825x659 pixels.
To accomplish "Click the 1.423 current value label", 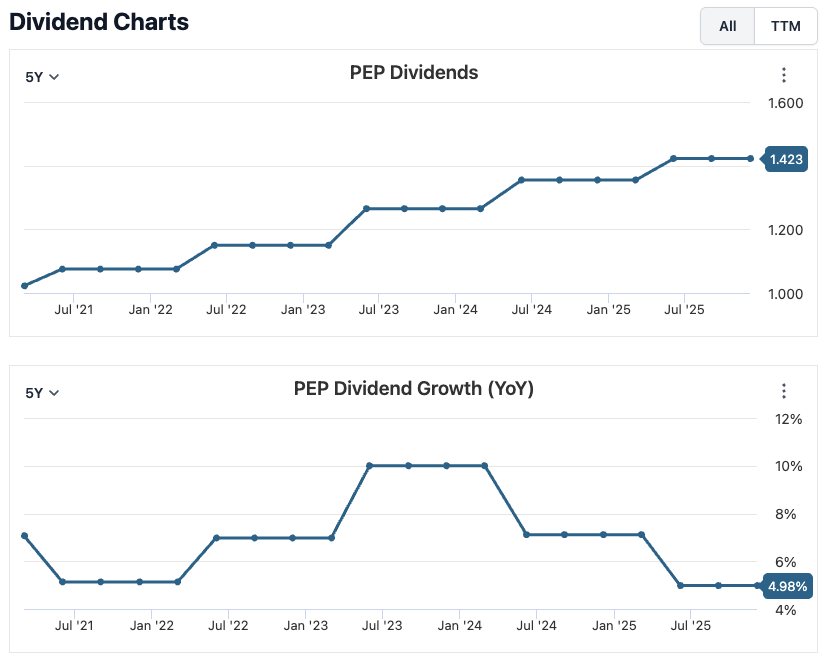I will (785, 159).
